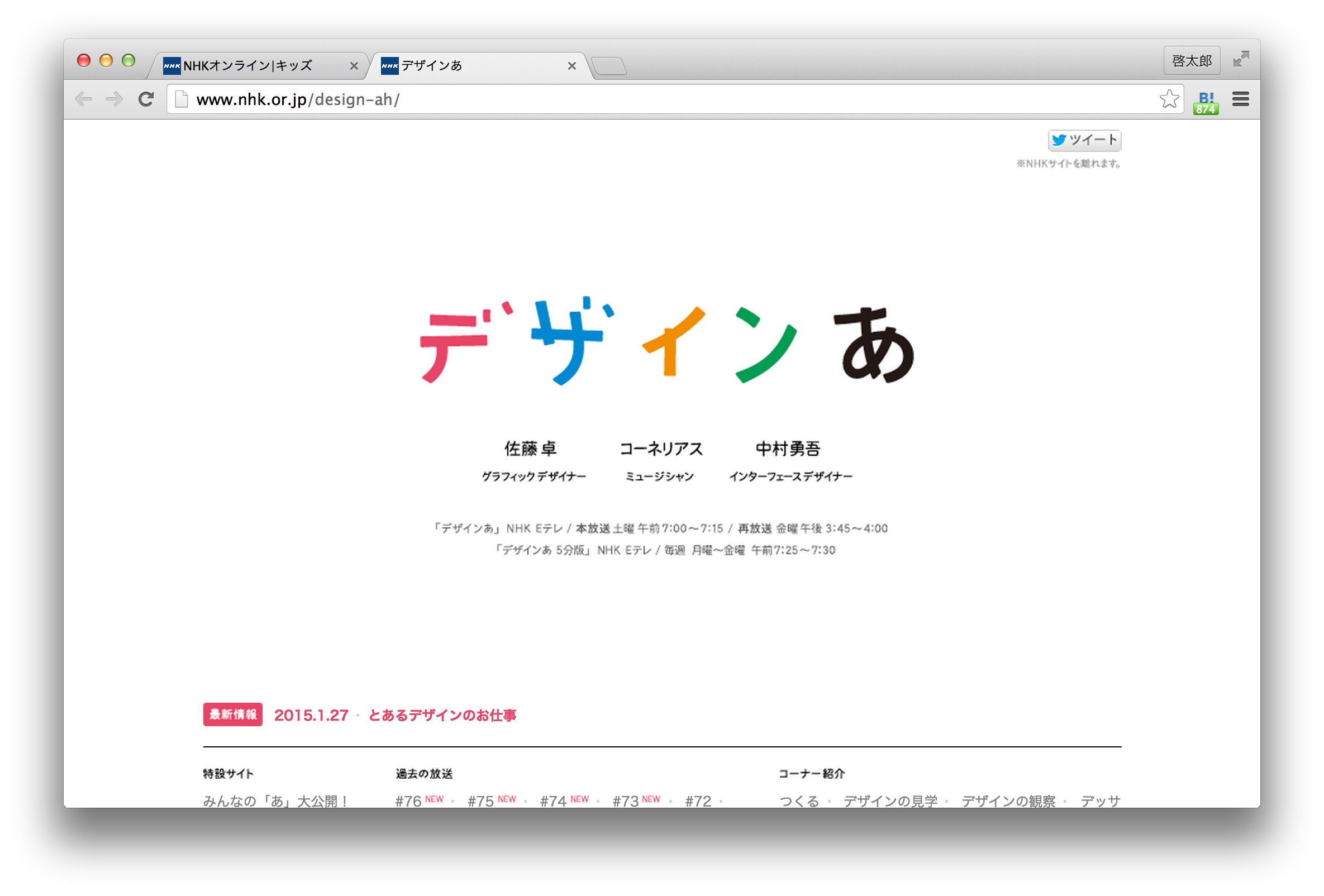This screenshot has width=1324, height=896.
Task: Click the 本放送 土曜 午前7:00 schedule line
Action: pos(660,528)
